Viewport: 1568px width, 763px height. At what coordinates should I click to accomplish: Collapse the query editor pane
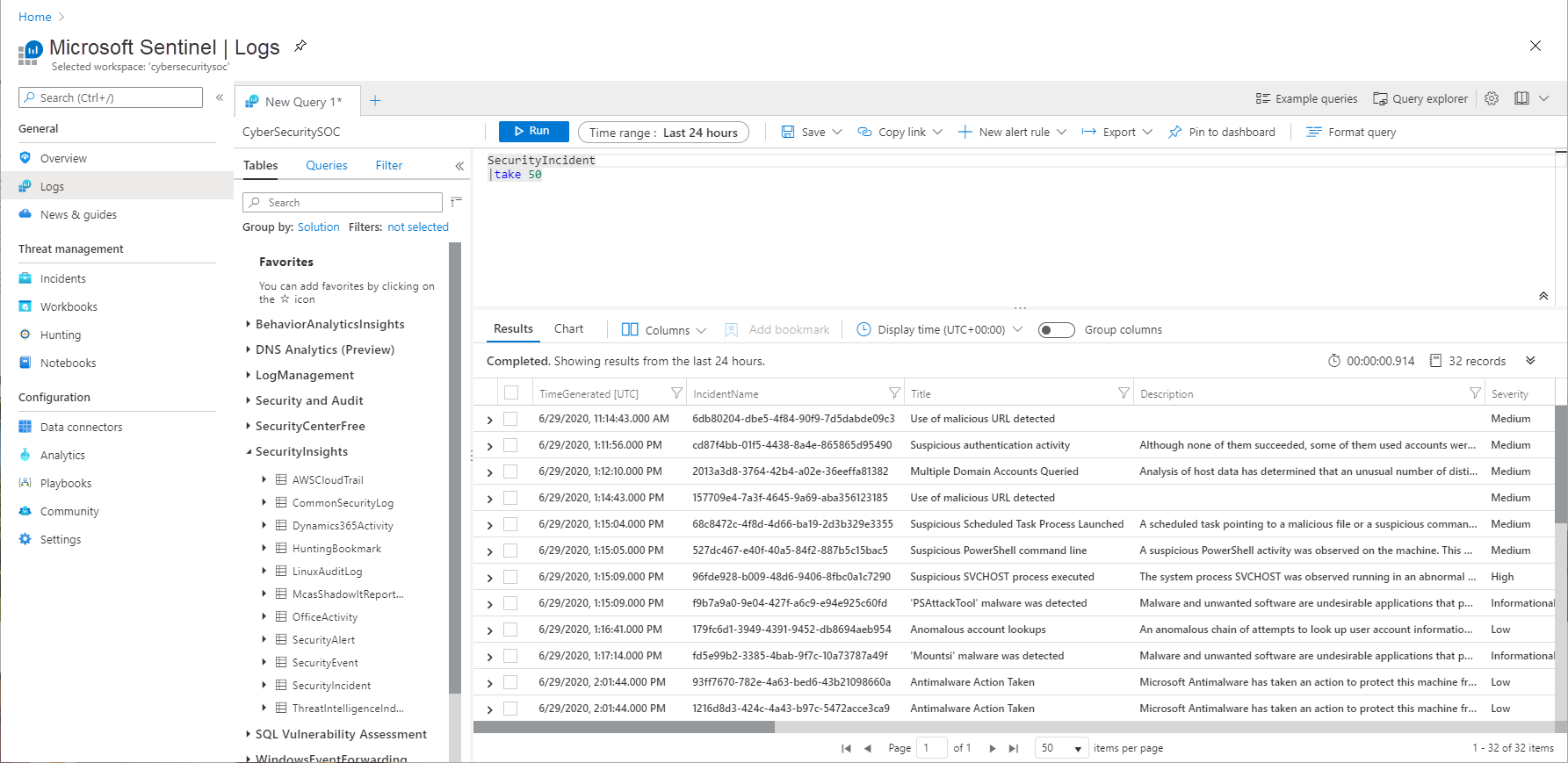pyautogui.click(x=1543, y=296)
